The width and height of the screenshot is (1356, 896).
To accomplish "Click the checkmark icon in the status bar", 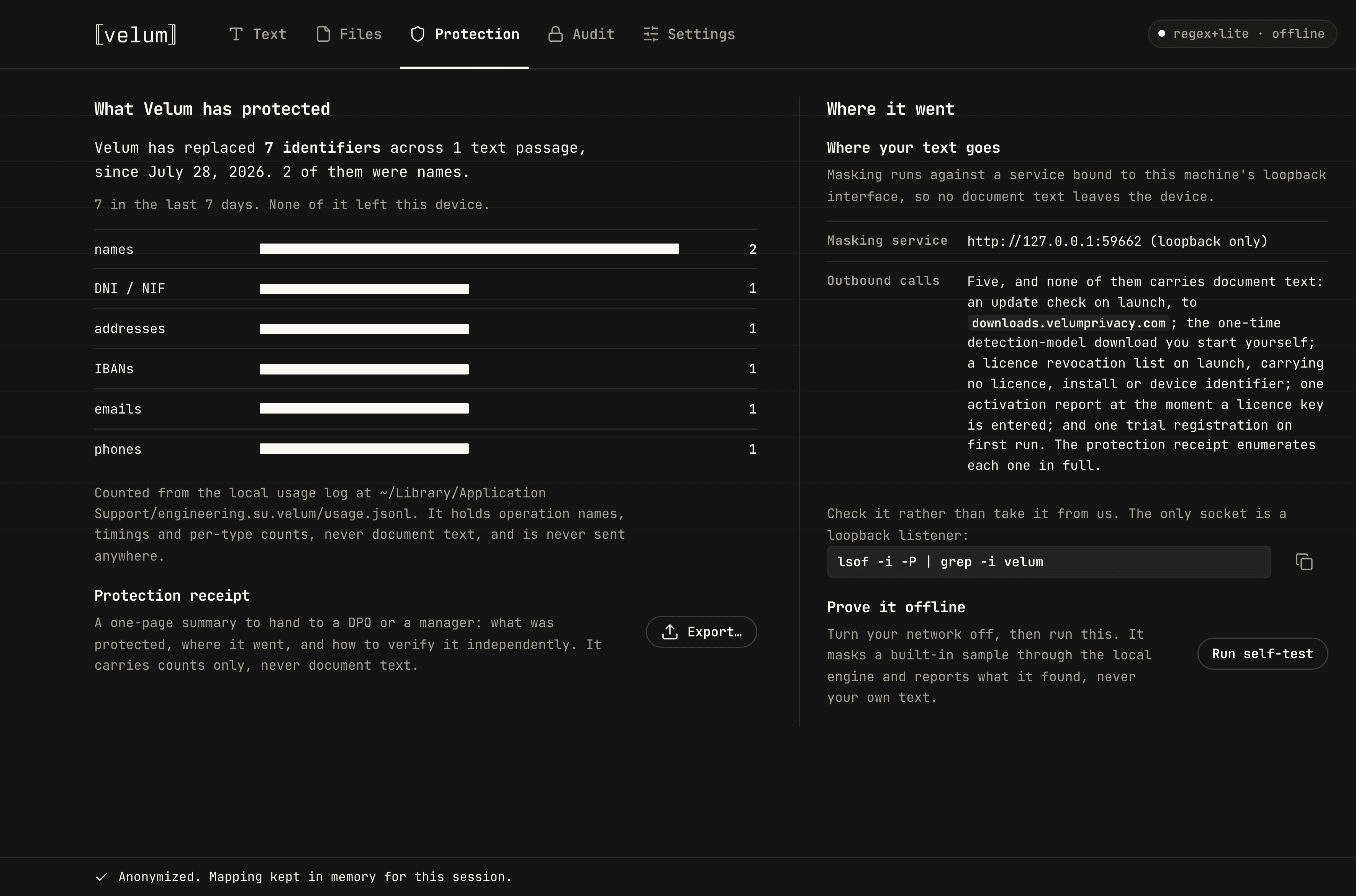I will [x=102, y=876].
